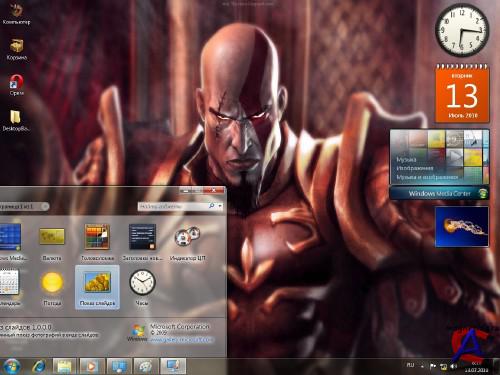Click the page navigation arrow button
The image size is (500, 375).
pos(45,206)
